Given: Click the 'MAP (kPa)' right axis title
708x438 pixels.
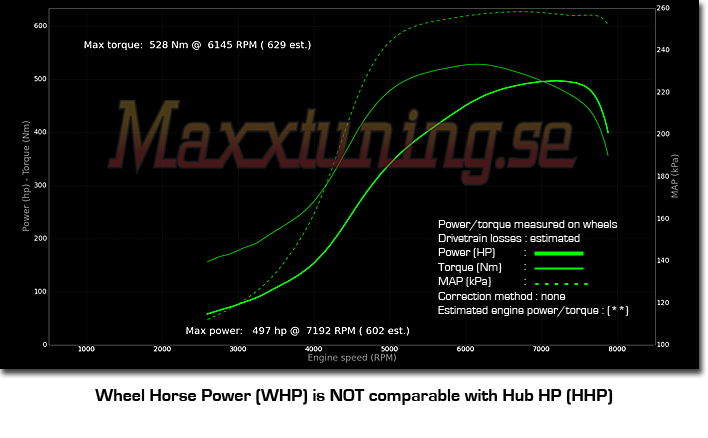Looking at the screenshot, I should (675, 176).
